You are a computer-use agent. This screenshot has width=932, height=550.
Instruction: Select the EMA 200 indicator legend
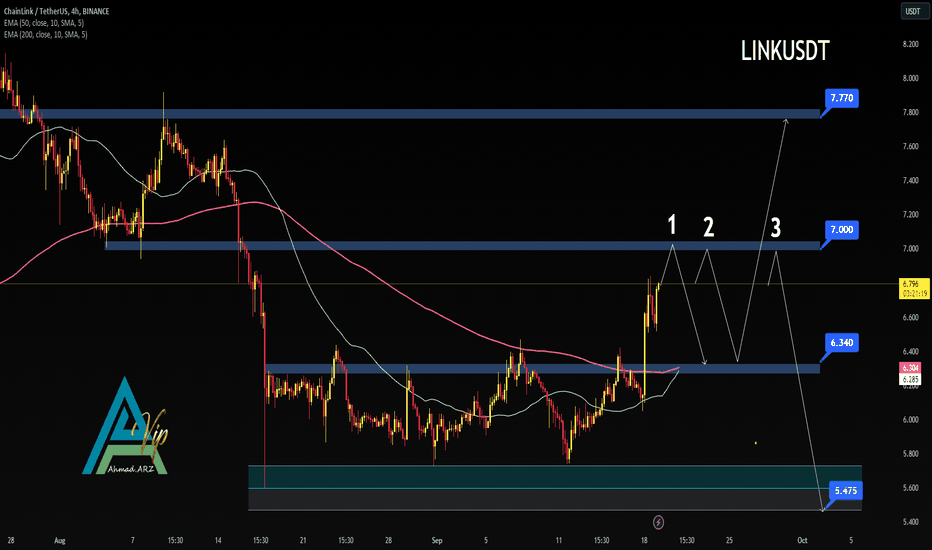coord(46,34)
